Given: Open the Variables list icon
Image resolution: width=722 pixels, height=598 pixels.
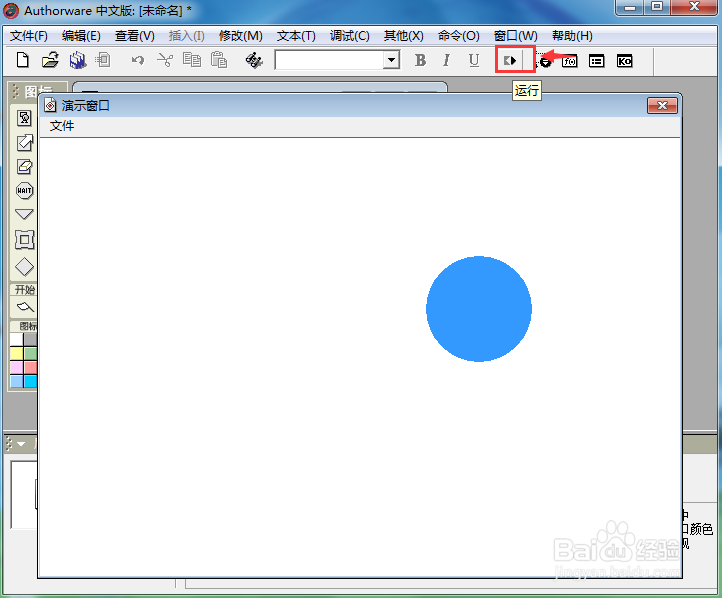Looking at the screenshot, I should point(597,61).
